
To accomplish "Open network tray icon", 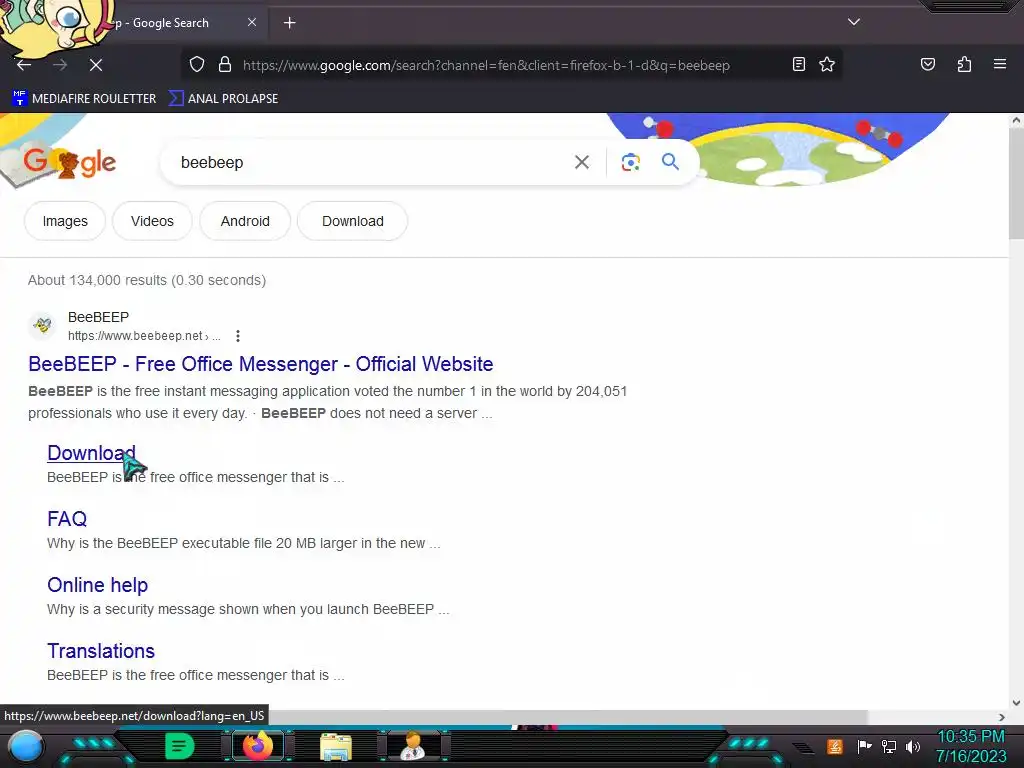I will (x=889, y=746).
